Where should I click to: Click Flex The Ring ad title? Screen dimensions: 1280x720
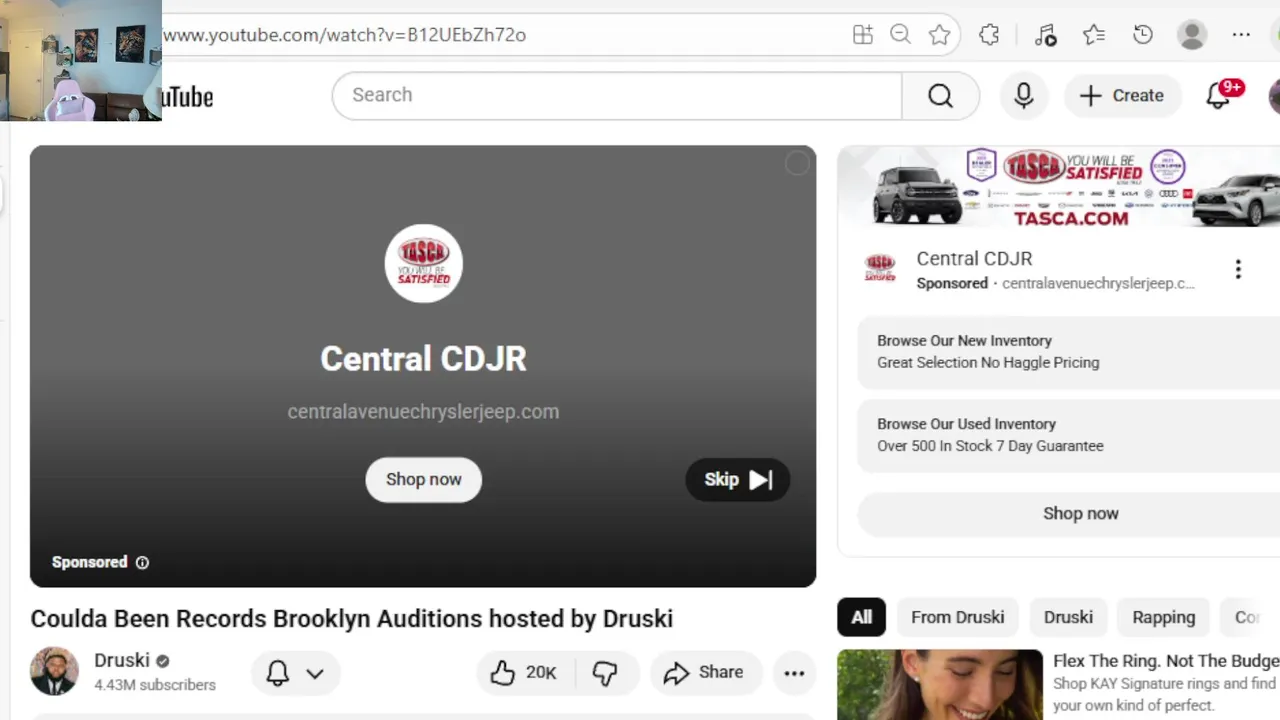[x=1166, y=661]
